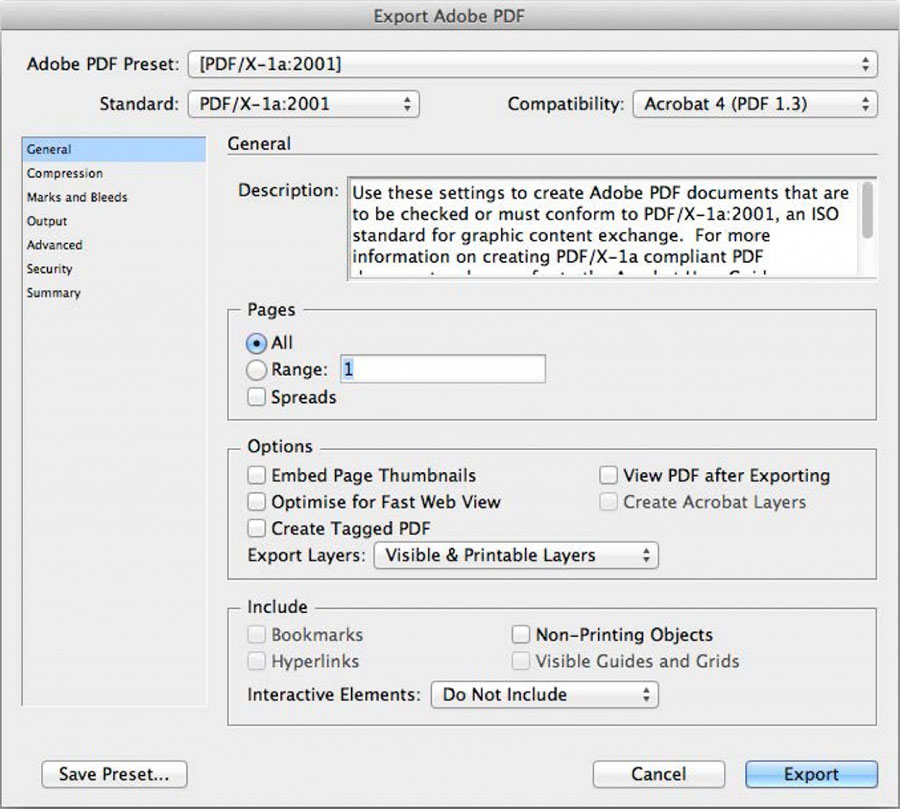The height and width of the screenshot is (809, 900).
Task: Switch to the Compression section
Action: [x=114, y=173]
